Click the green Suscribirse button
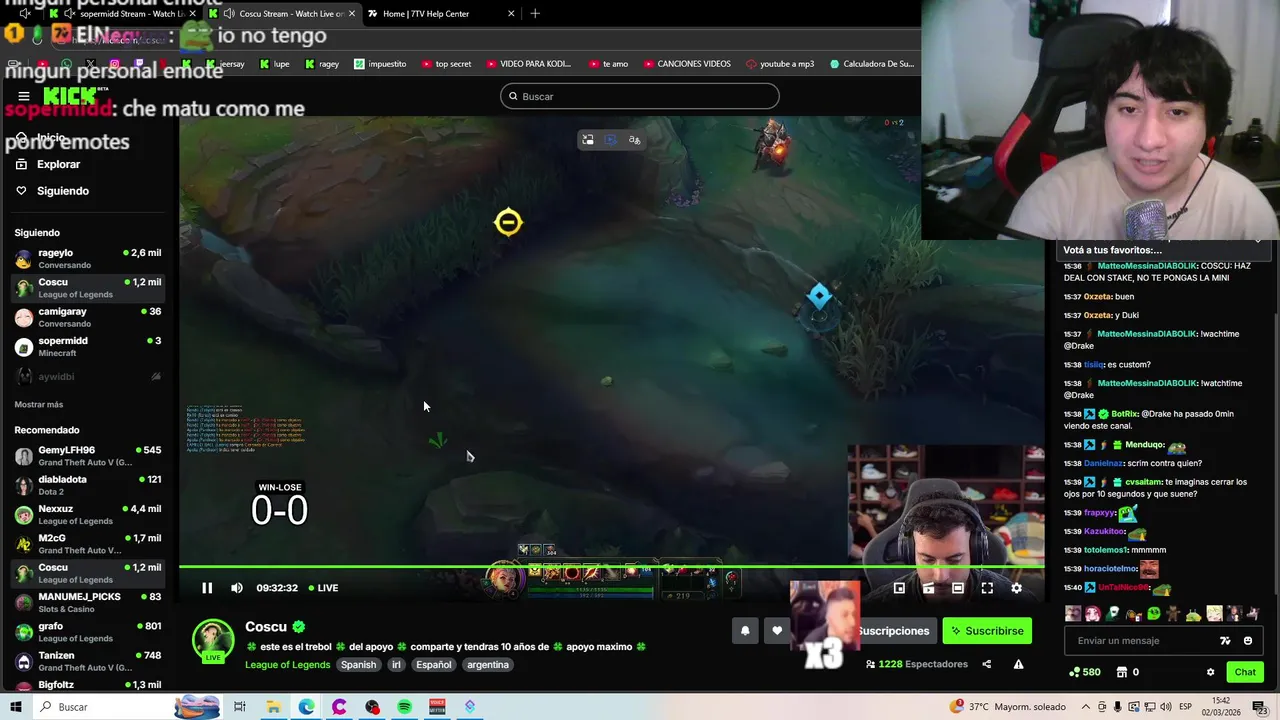Screen dimensions: 1280x720 click(987, 631)
